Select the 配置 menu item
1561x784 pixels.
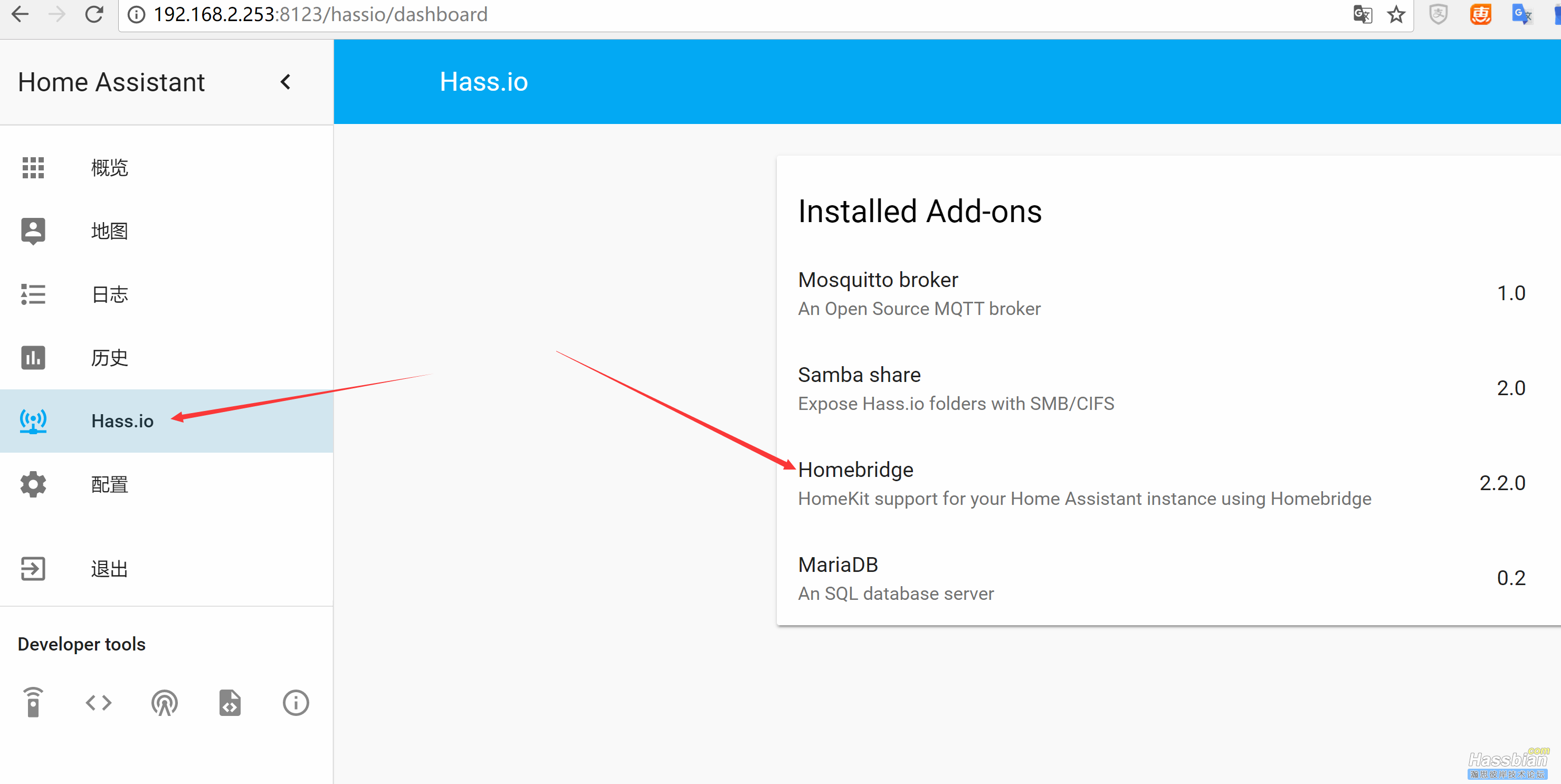point(167,485)
